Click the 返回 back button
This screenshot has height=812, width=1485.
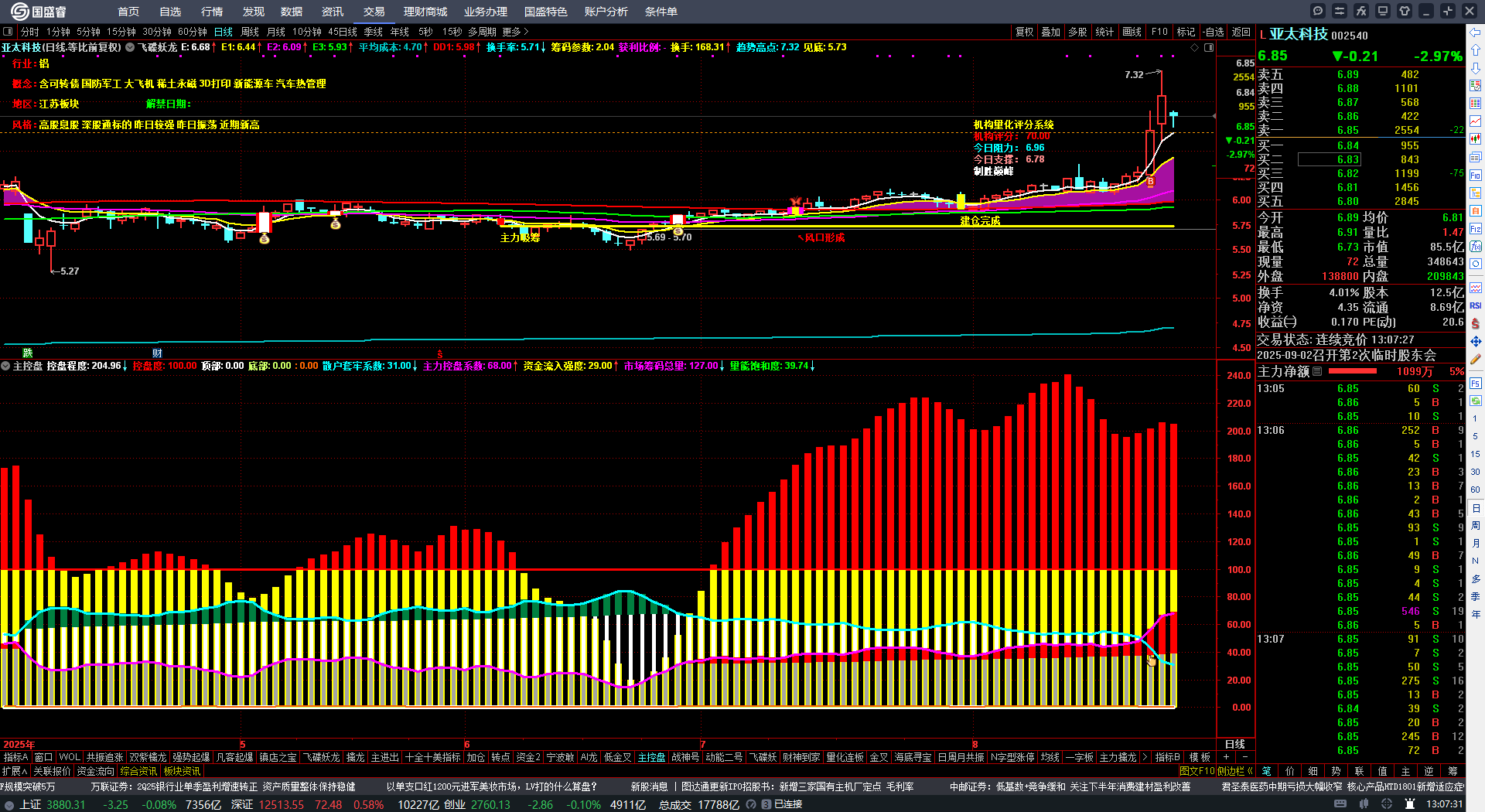[1241, 32]
